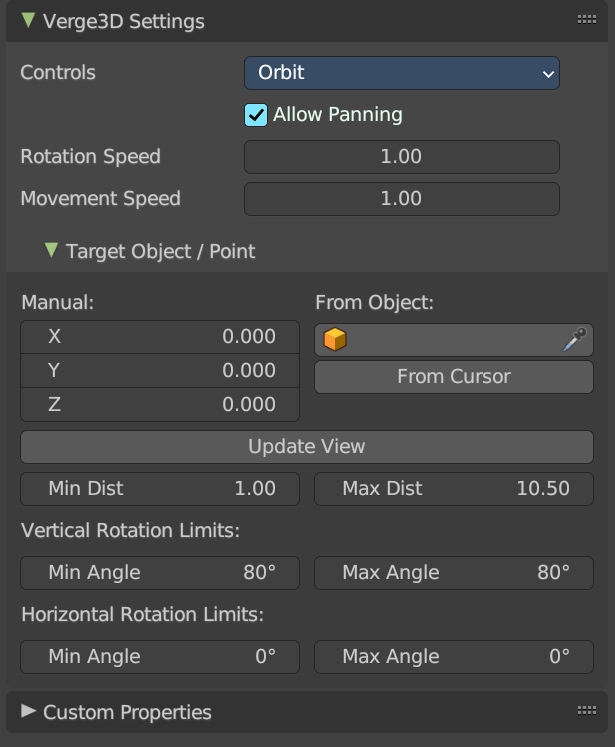Click the Movement Speed value field
Viewport: 615px width, 747px height.
(402, 199)
